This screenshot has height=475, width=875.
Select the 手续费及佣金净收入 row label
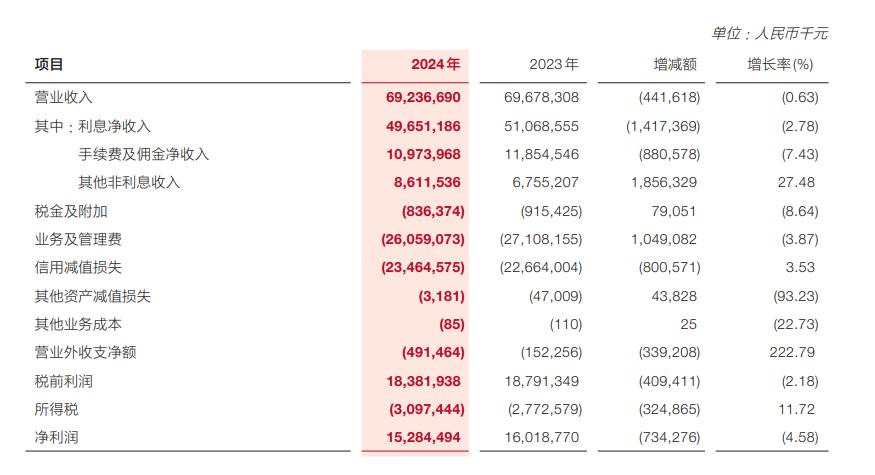click(143, 154)
